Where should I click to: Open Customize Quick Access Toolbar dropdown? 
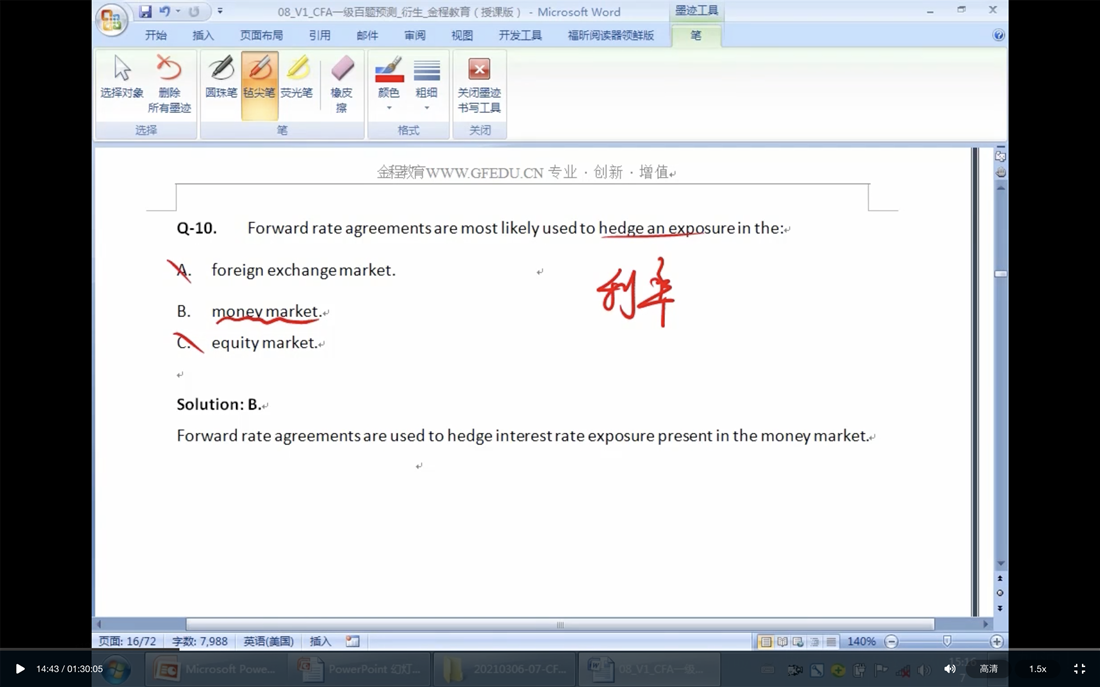click(220, 11)
